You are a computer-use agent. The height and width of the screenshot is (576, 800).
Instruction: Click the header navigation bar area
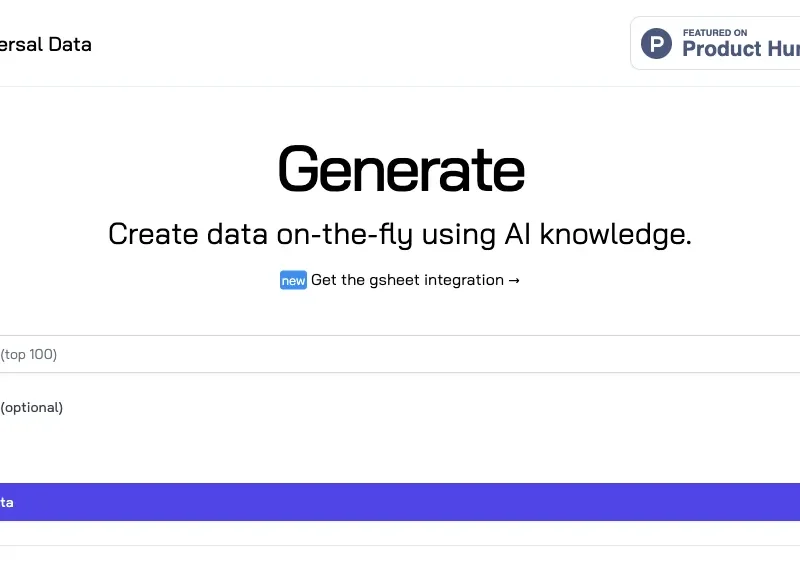pyautogui.click(x=400, y=45)
